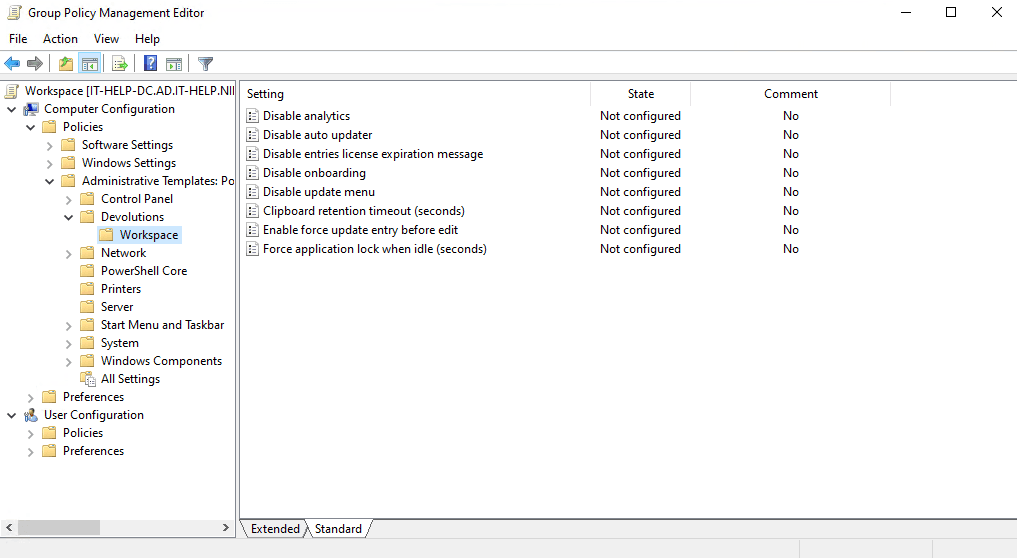Click the Forward arrow toolbar icon
This screenshot has width=1017, height=558.
coord(35,64)
